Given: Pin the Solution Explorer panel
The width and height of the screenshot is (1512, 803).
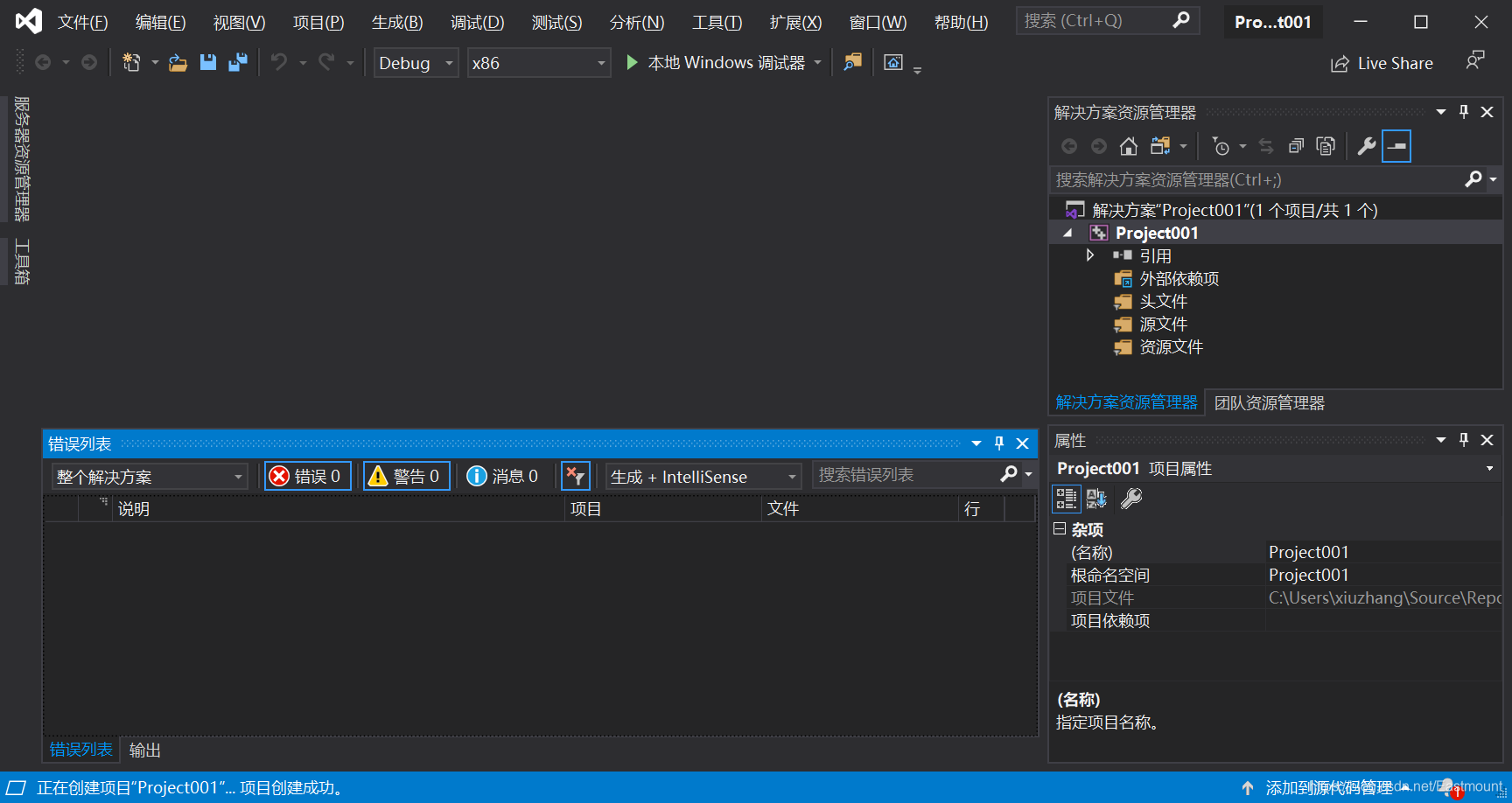Looking at the screenshot, I should tap(1464, 112).
